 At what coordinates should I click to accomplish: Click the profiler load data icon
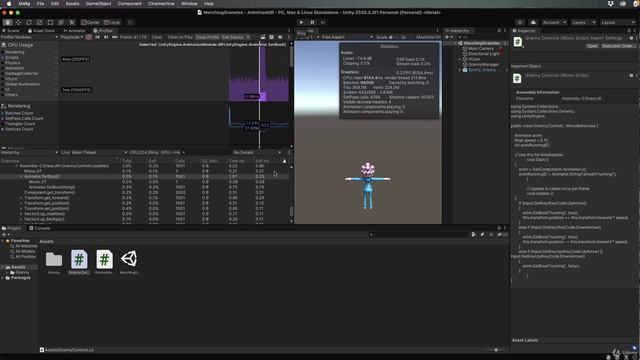[263, 37]
